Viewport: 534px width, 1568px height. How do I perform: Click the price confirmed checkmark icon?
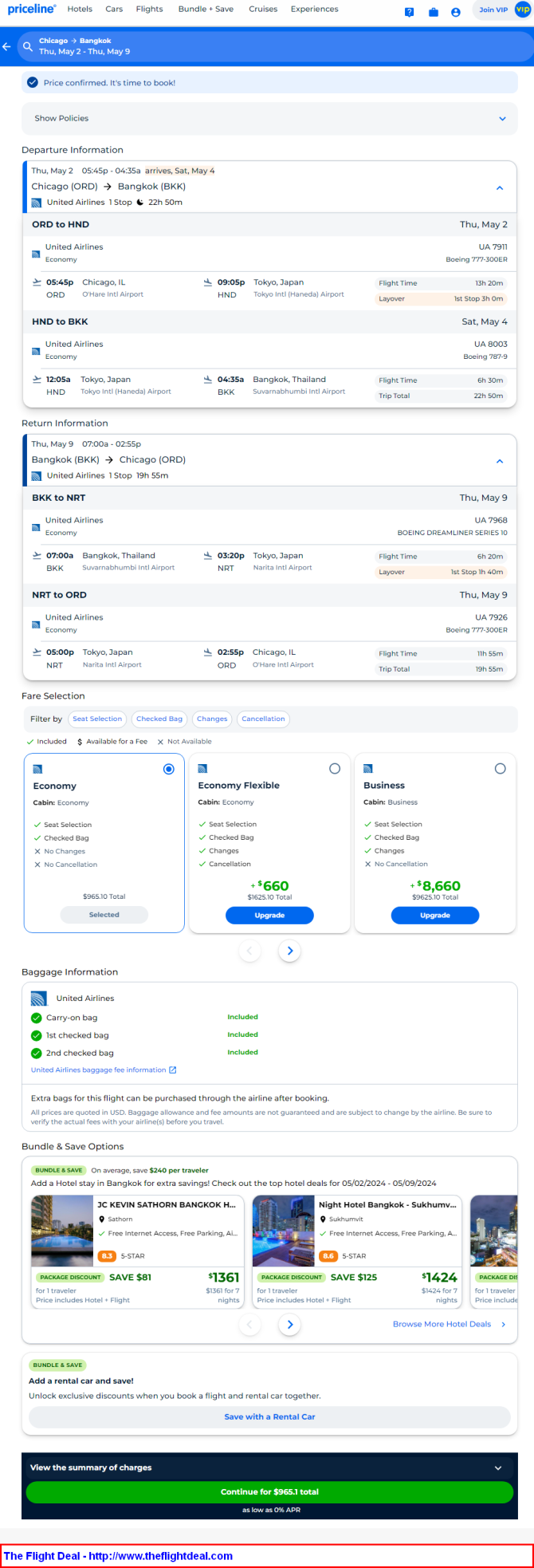pos(33,82)
